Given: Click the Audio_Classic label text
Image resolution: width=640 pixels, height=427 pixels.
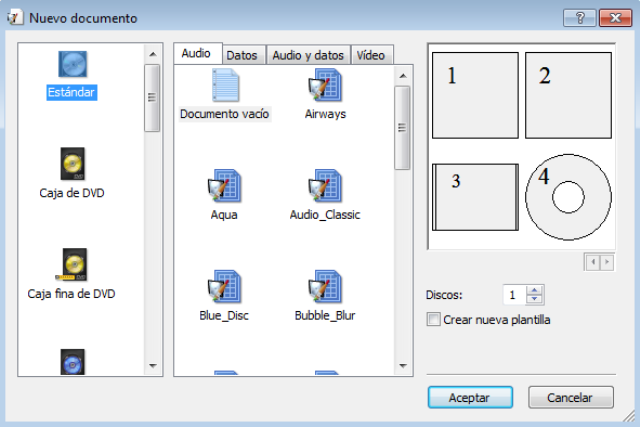Looking at the screenshot, I should (x=325, y=214).
